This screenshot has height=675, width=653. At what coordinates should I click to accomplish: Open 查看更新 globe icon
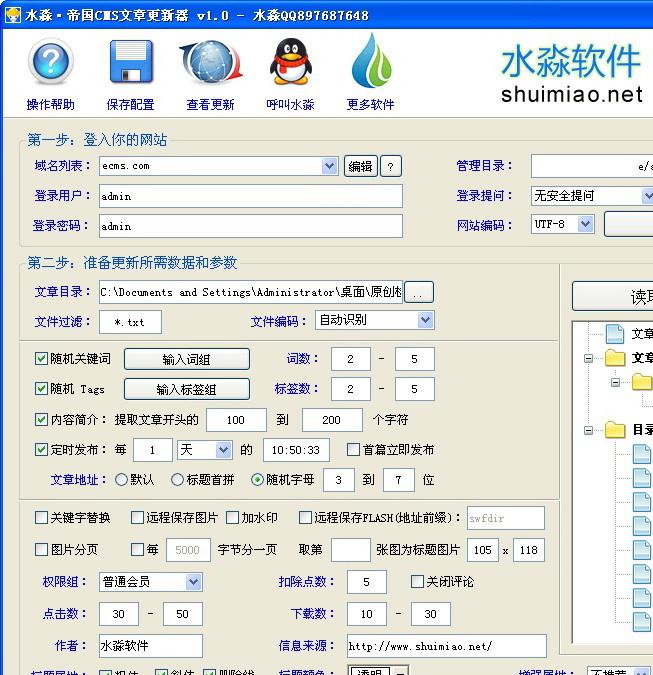point(211,62)
